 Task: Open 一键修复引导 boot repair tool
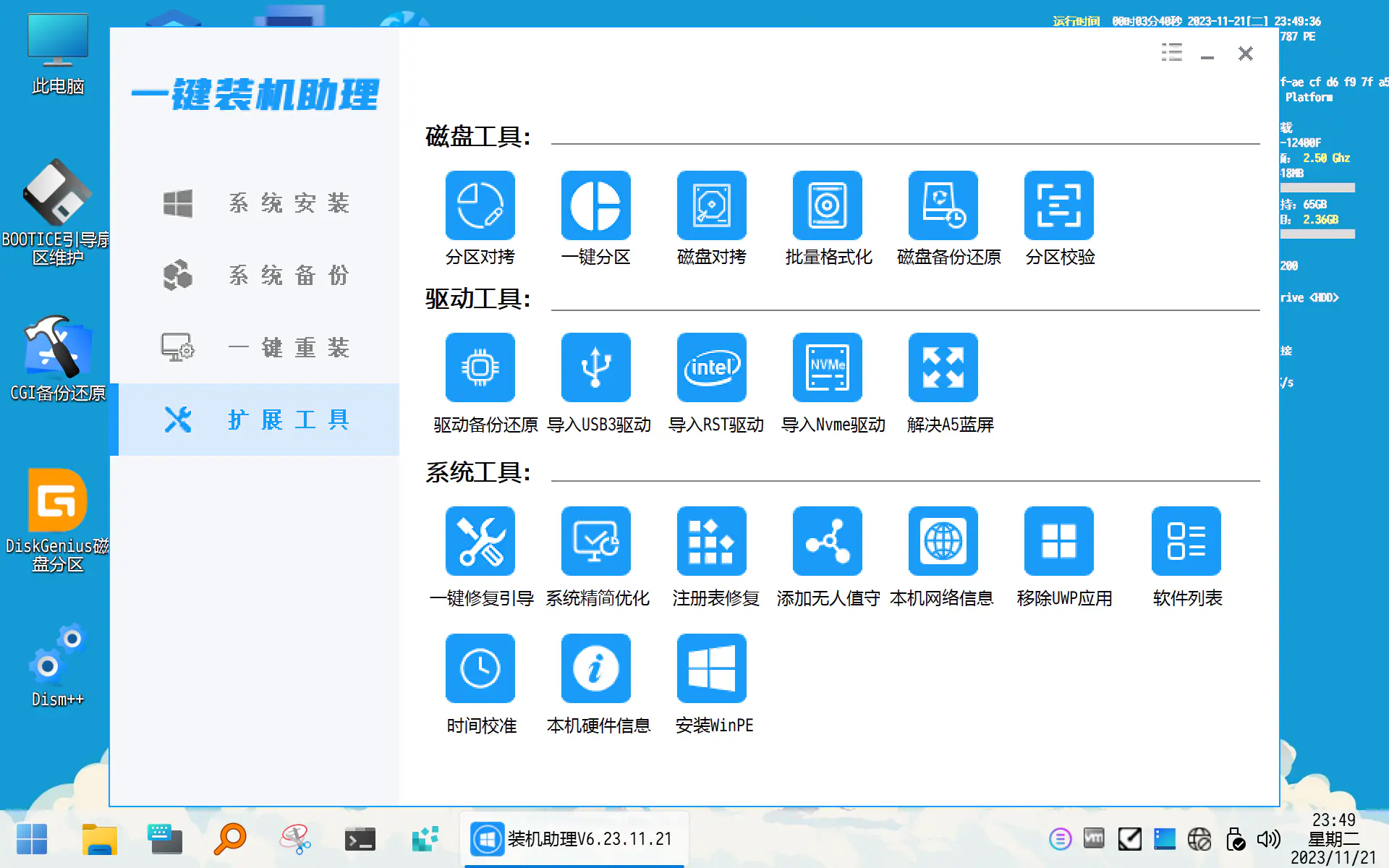[480, 540]
